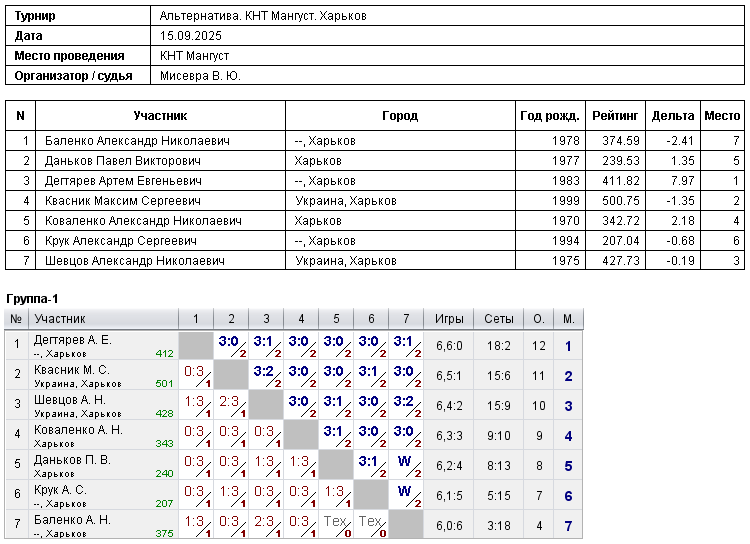Click the Место column header

[x=722, y=116]
